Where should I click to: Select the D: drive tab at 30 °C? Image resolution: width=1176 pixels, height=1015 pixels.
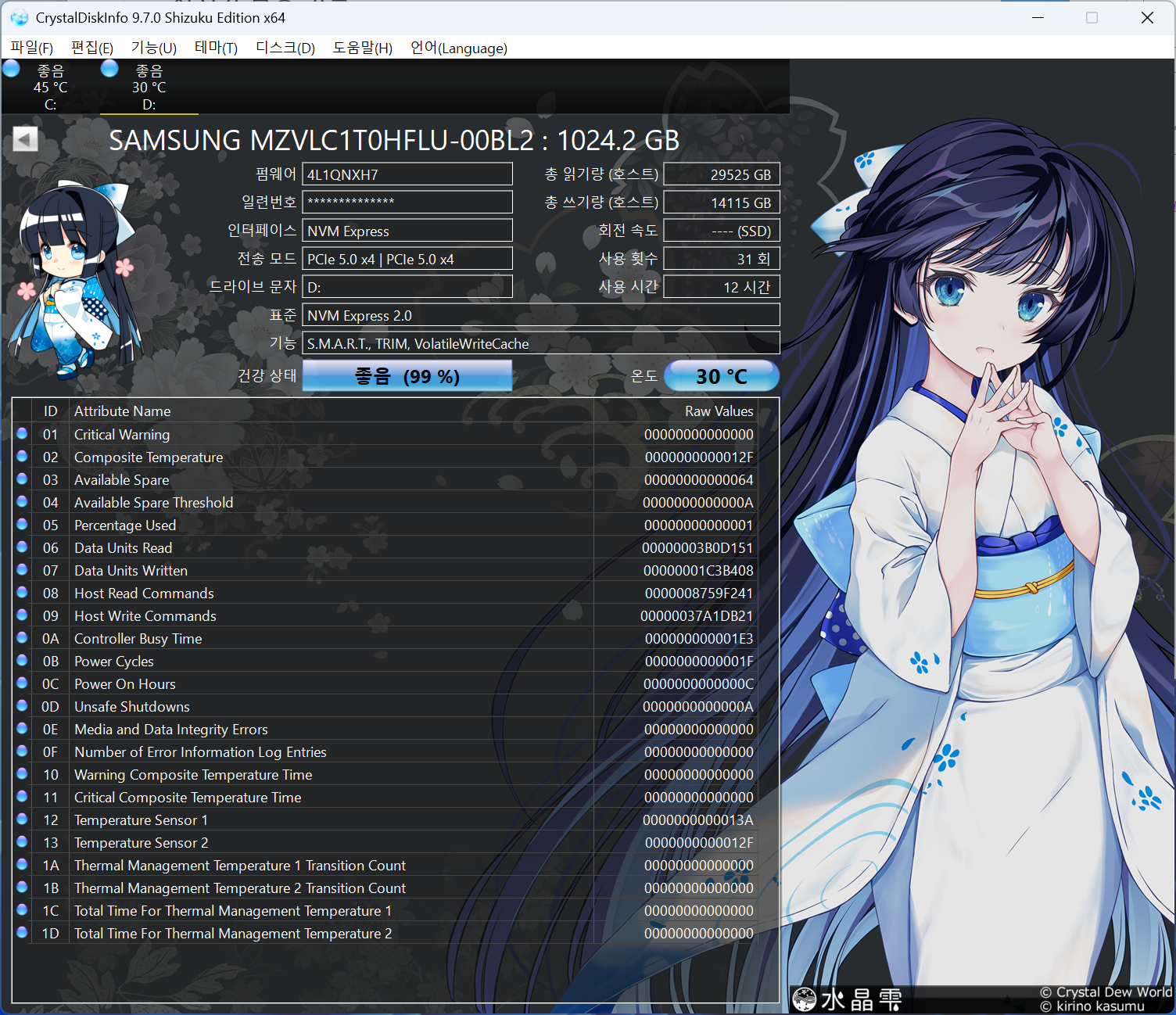tap(149, 87)
